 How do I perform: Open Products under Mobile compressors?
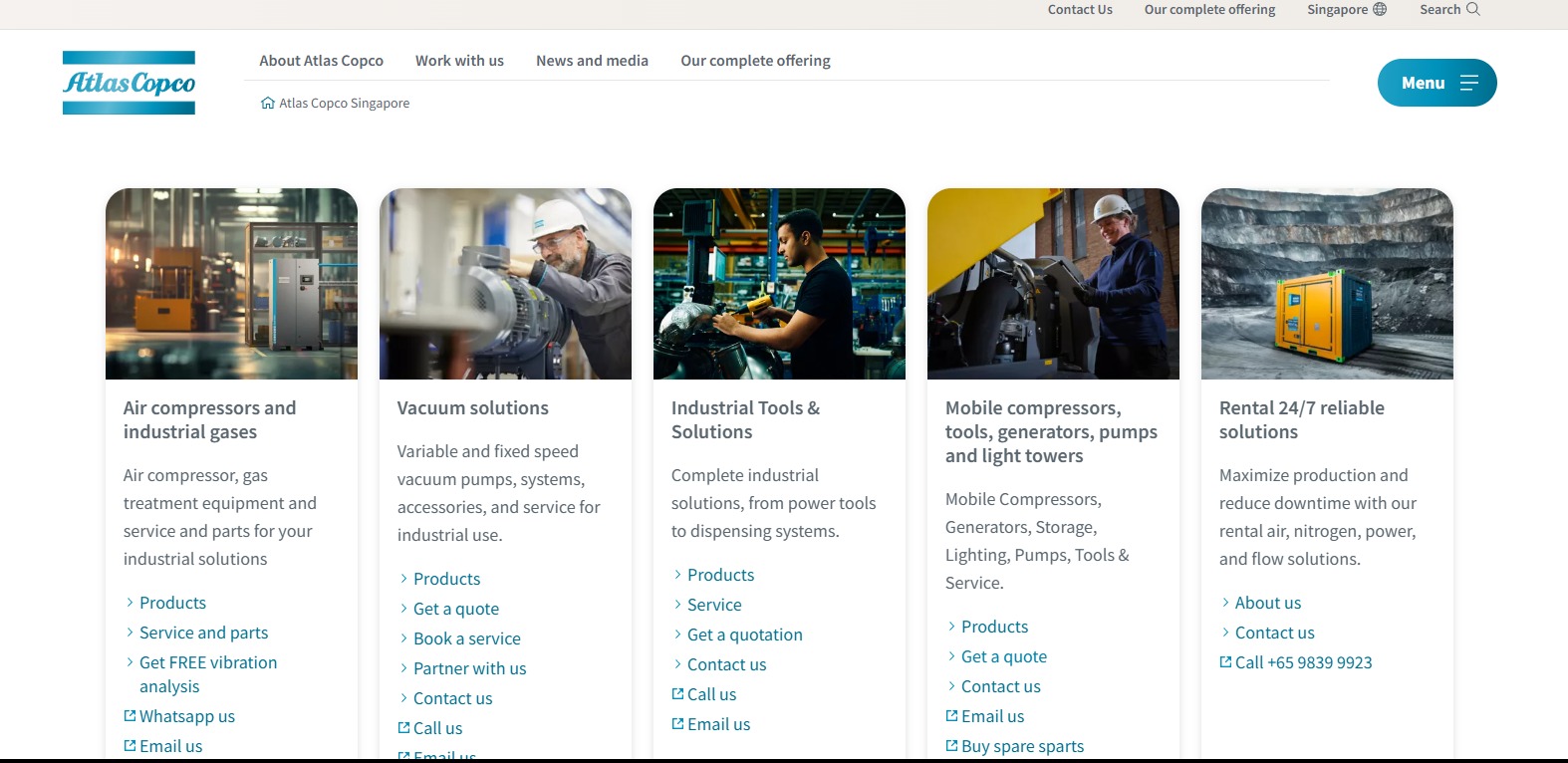tap(994, 627)
